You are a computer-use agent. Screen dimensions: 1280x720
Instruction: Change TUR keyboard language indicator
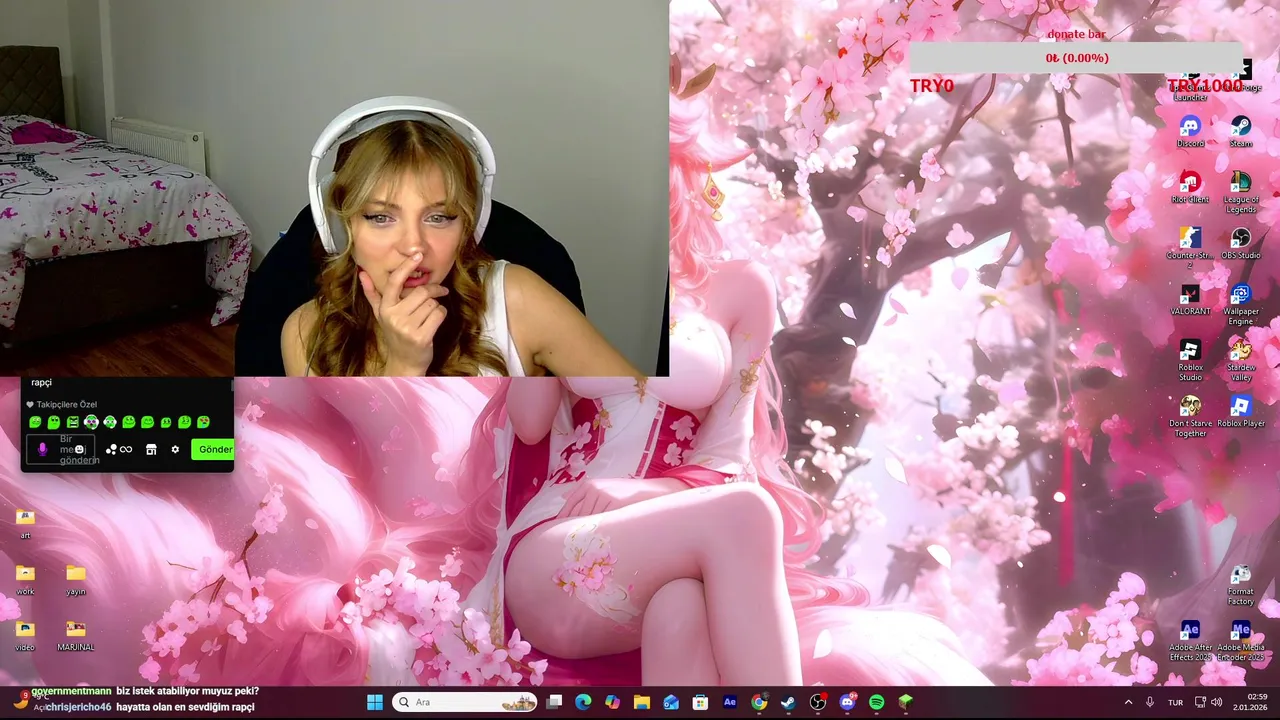pyautogui.click(x=1176, y=702)
